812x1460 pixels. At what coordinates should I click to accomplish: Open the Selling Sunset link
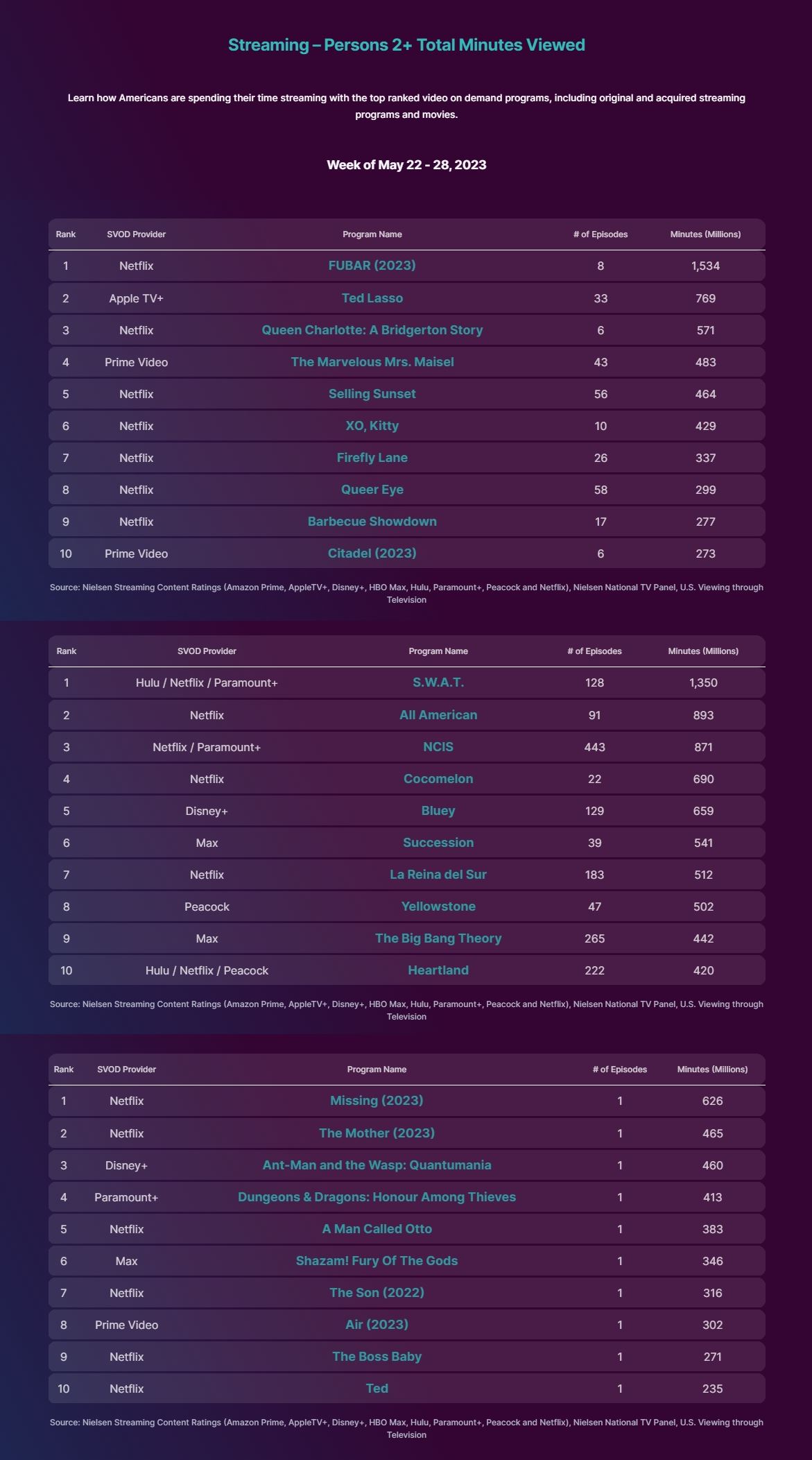click(x=372, y=394)
